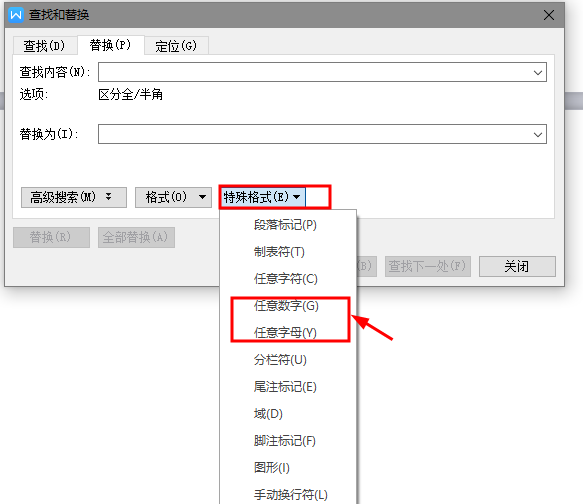This screenshot has width=583, height=504.
Task: Toggle the 特殊格式(E) dropdown
Action: (262, 197)
